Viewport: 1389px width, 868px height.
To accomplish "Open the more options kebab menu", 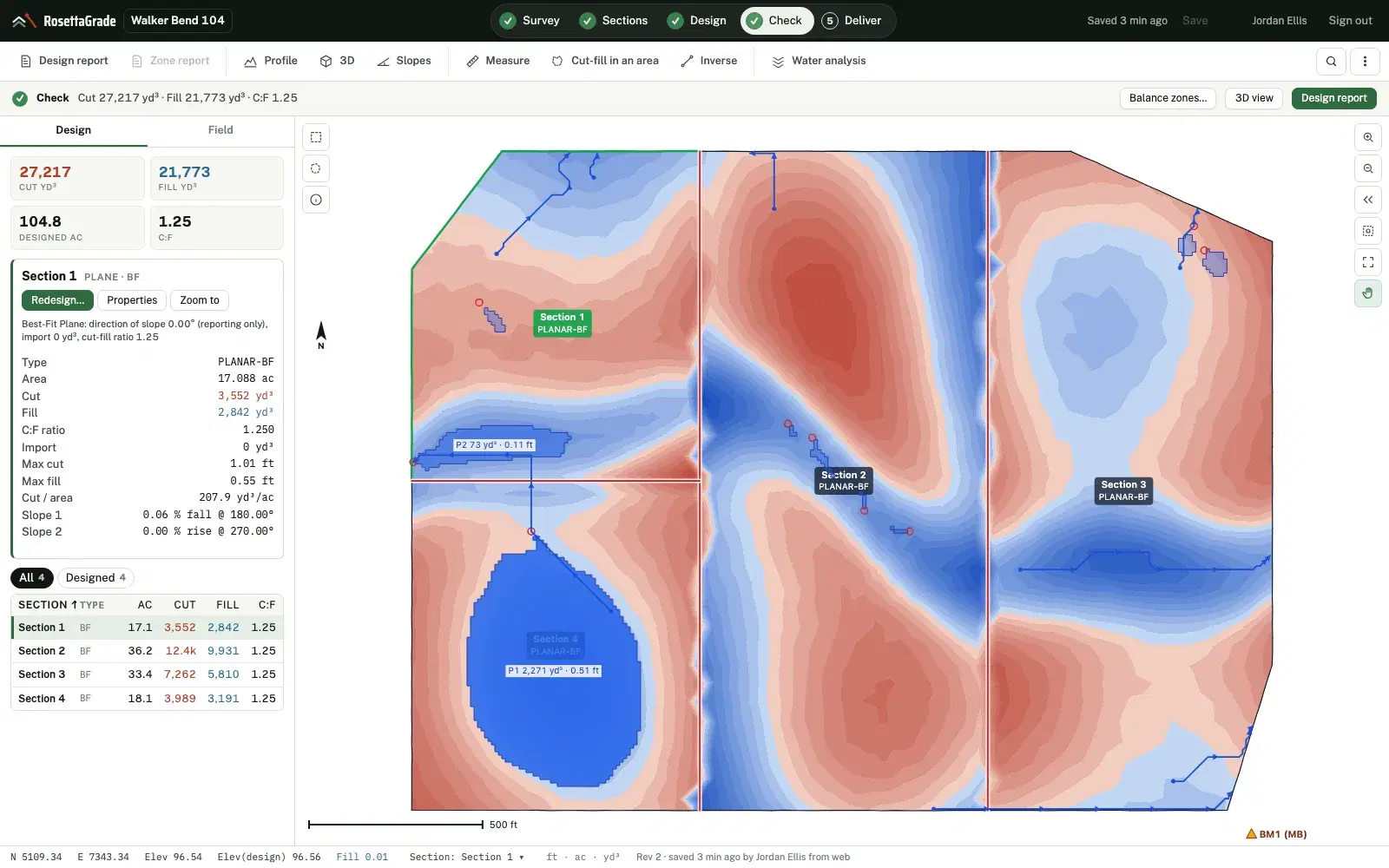I will 1365,62.
